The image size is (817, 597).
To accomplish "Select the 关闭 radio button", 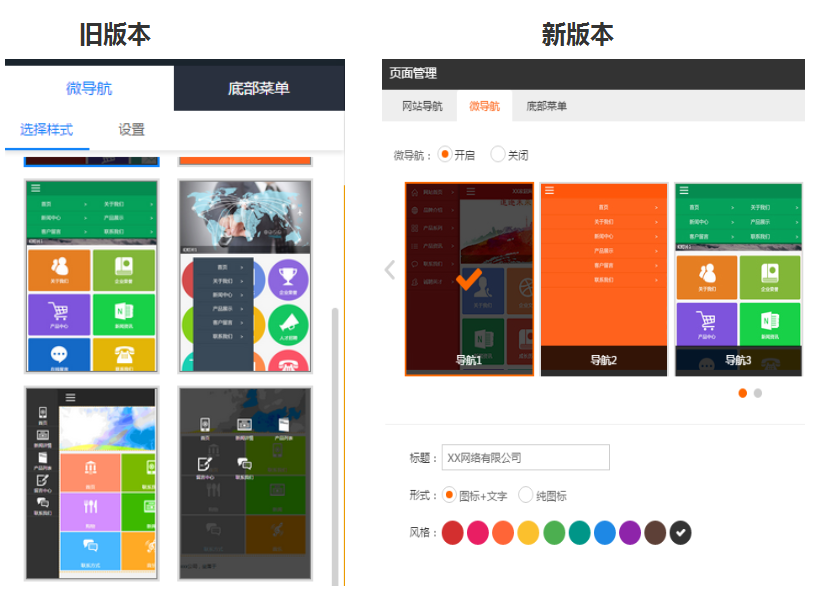I will pos(498,155).
